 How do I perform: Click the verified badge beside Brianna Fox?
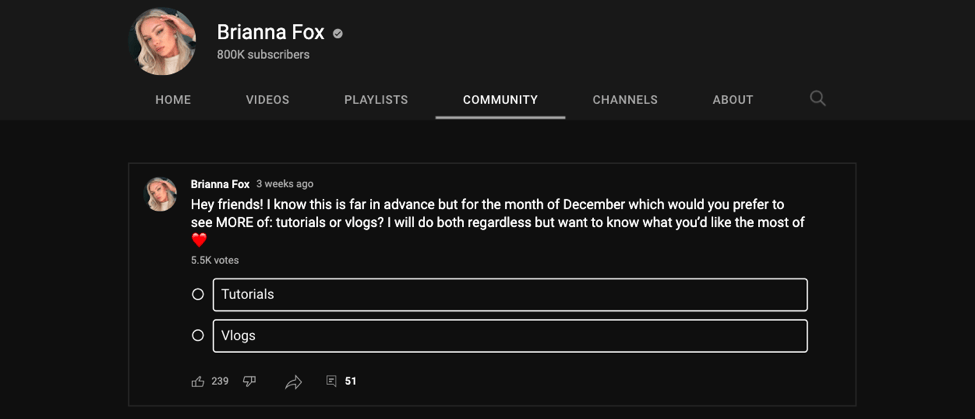point(338,34)
